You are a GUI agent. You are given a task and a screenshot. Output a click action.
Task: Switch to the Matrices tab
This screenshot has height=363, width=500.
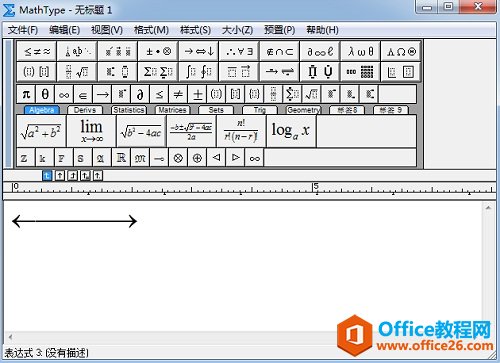(172, 110)
